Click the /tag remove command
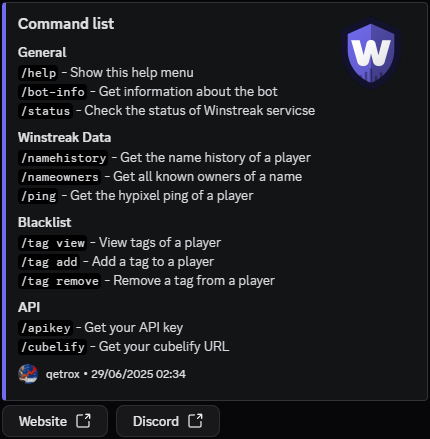The image size is (430, 439). 59,281
